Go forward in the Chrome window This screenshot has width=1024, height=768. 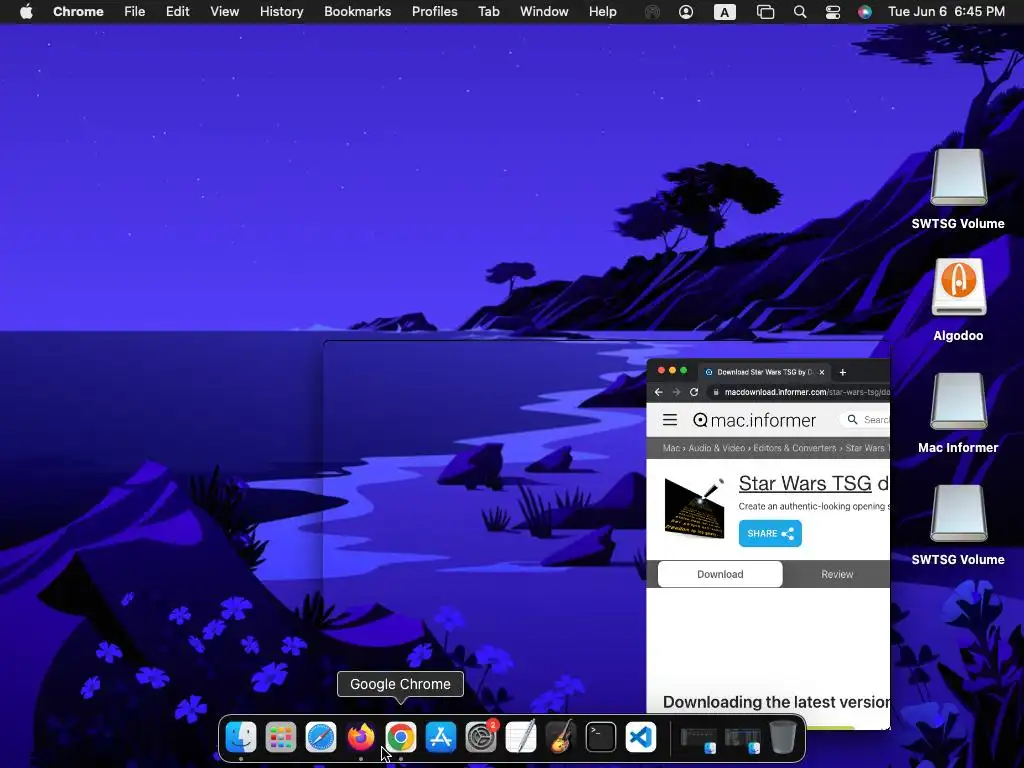point(677,392)
